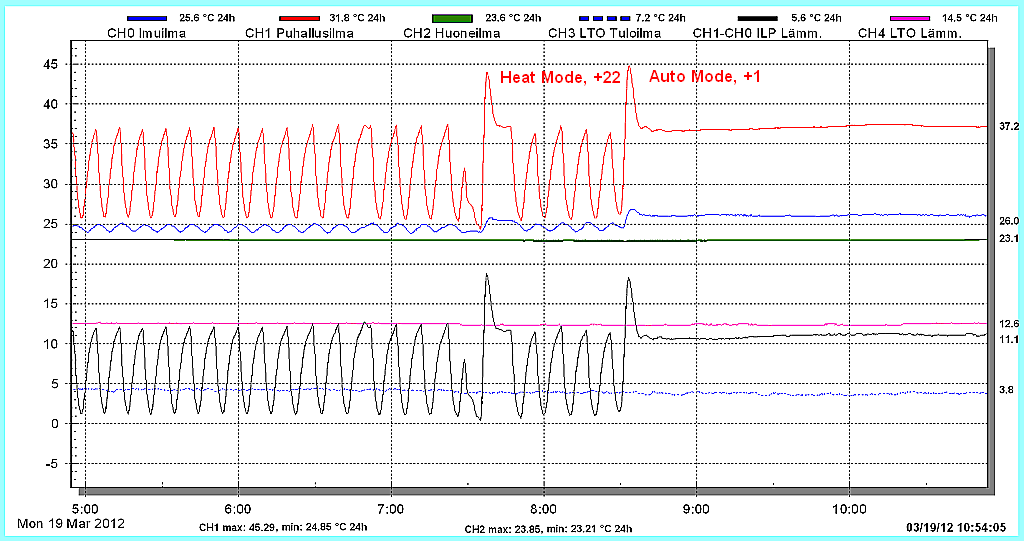Click the magenta CH4 legend swatch

pos(909,18)
